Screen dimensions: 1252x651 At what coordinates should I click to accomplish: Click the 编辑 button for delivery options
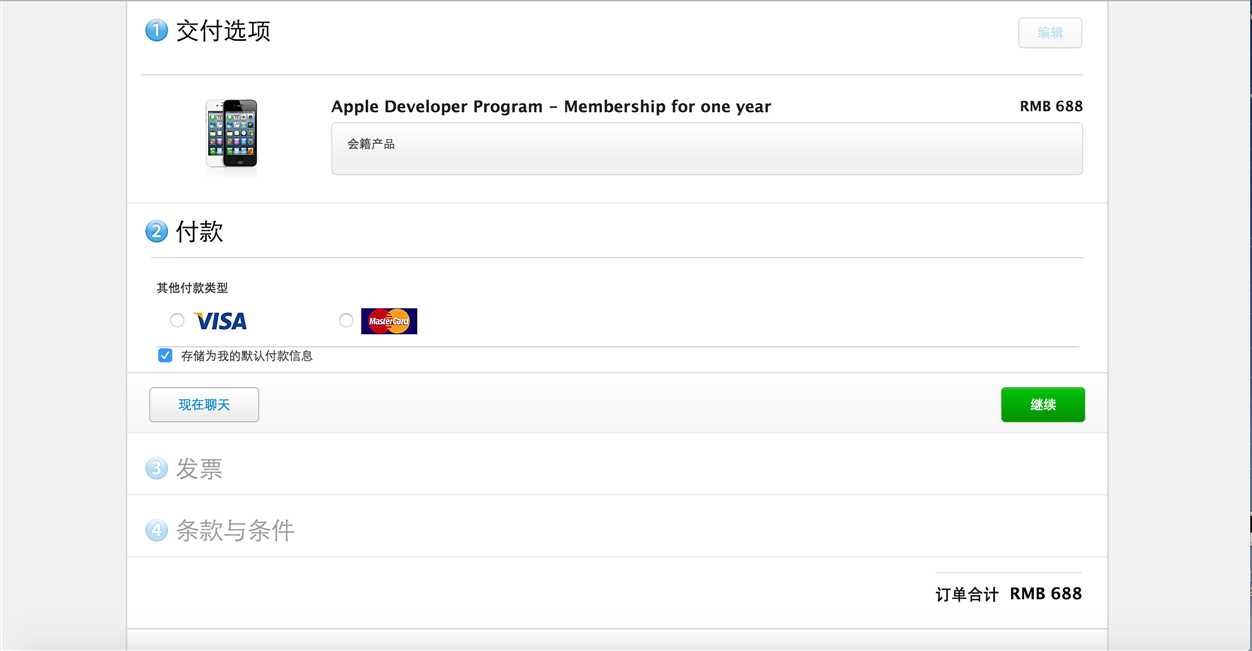pos(1050,32)
